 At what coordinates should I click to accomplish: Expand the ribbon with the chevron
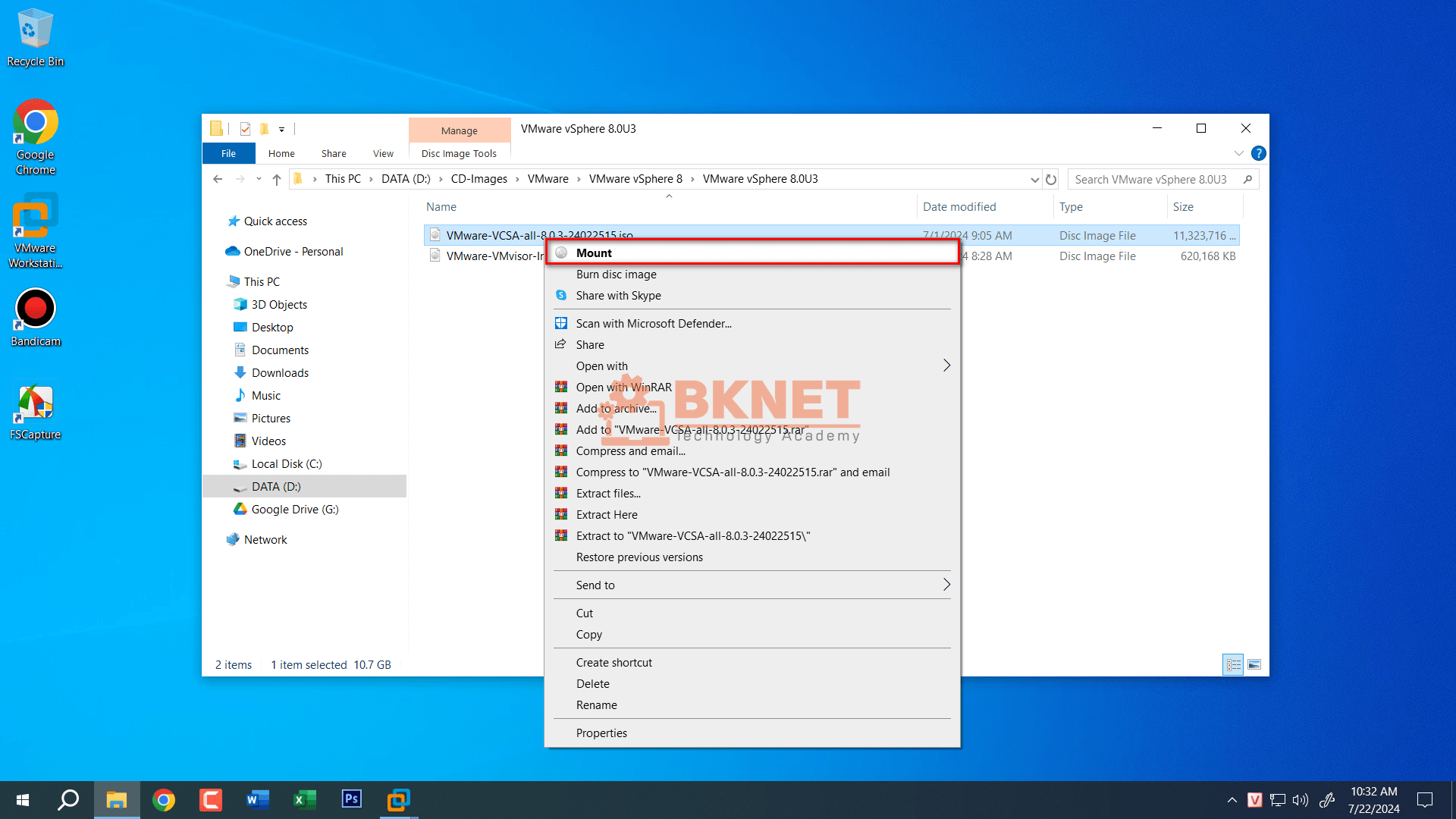tap(1238, 153)
